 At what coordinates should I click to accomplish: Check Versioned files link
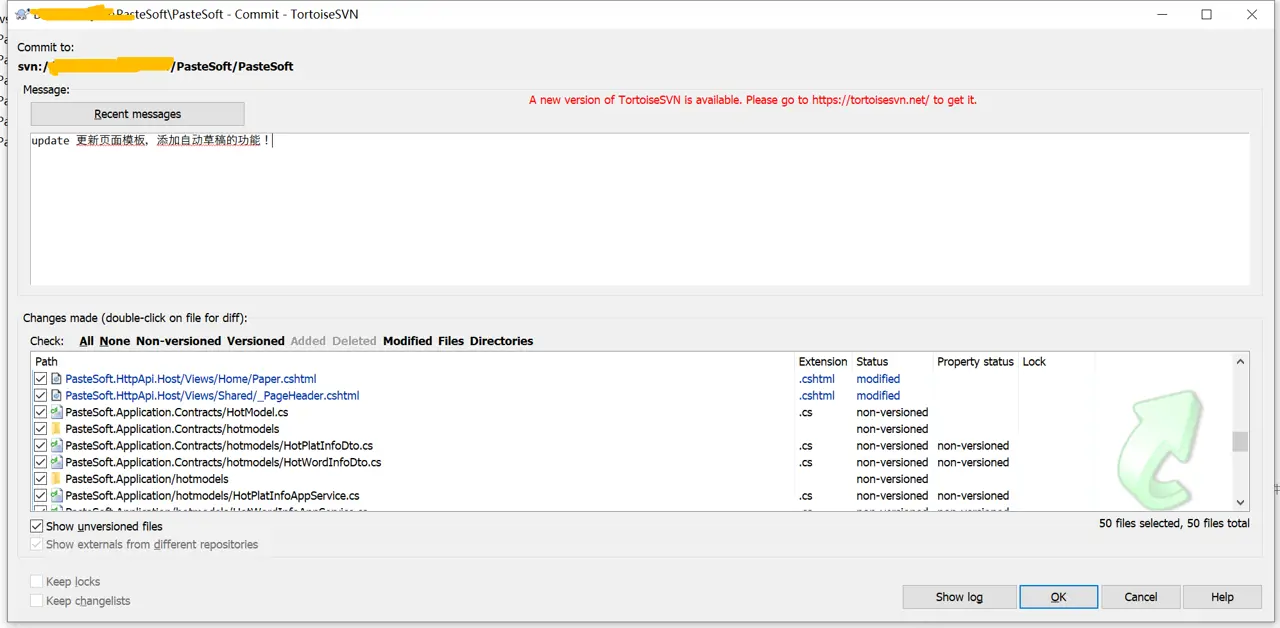(x=256, y=341)
